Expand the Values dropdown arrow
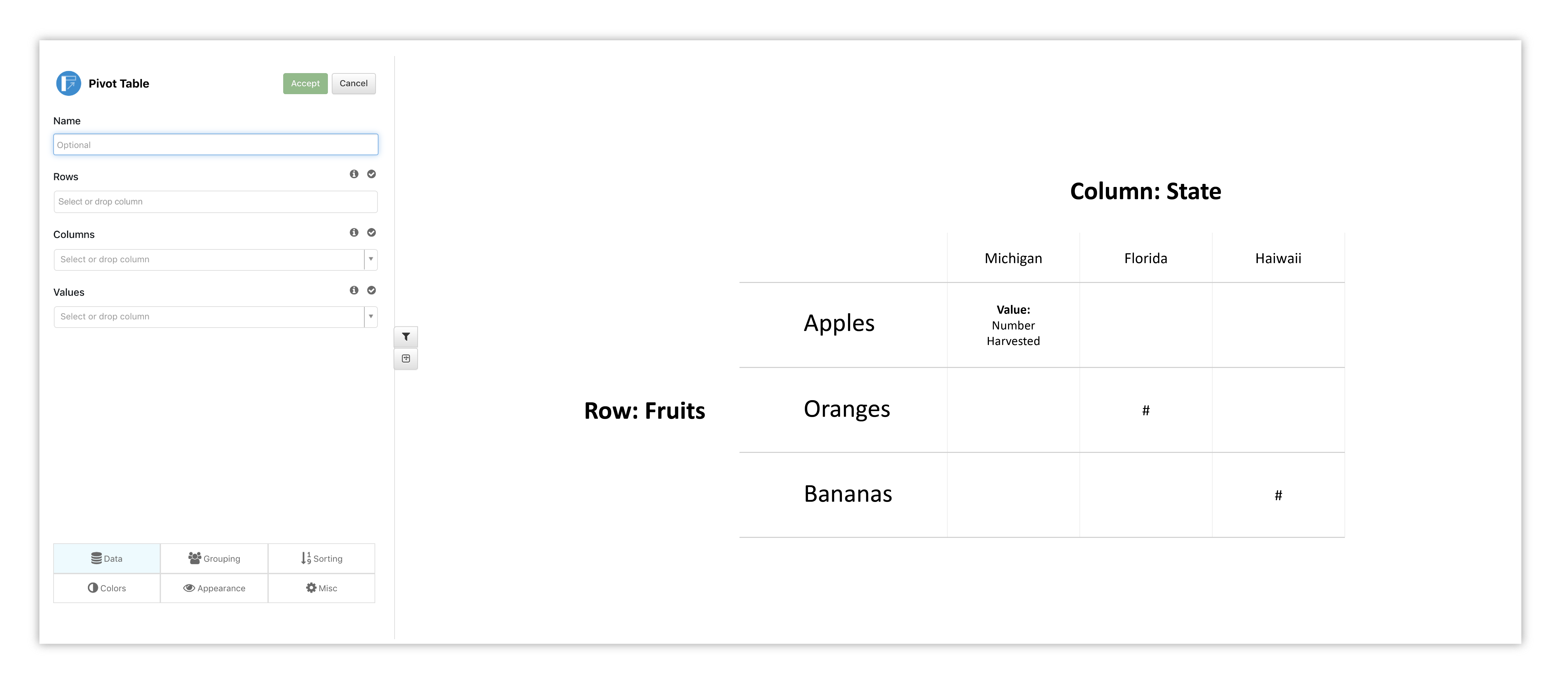The image size is (1568, 688). [x=371, y=316]
